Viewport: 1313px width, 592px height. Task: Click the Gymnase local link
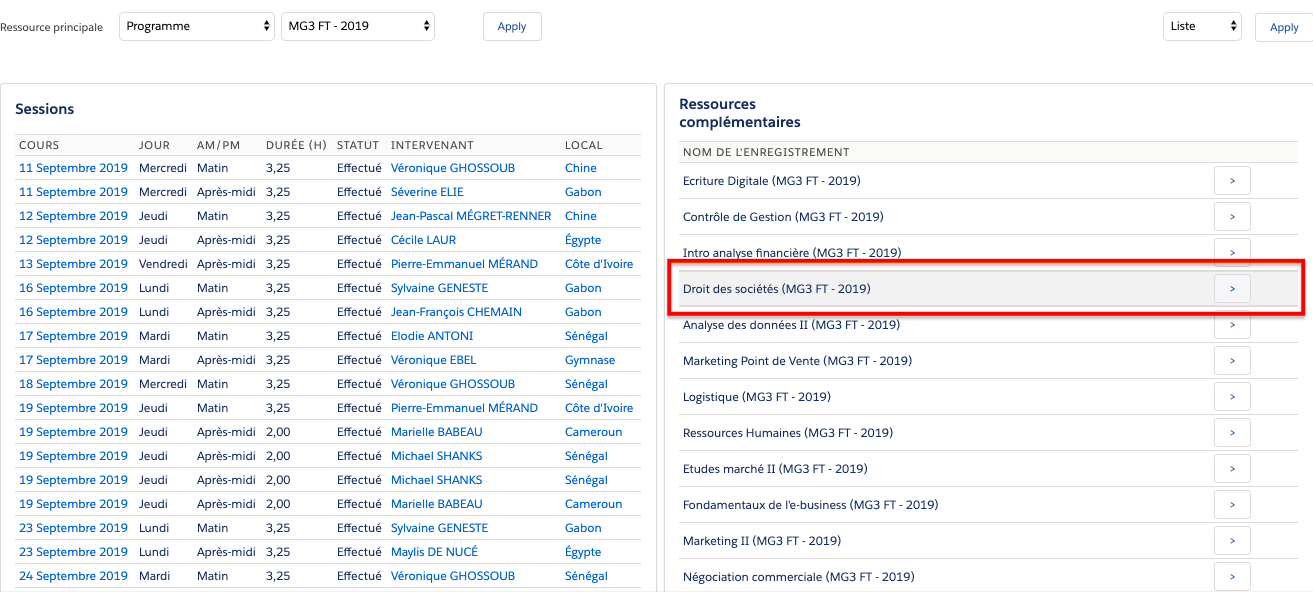(x=589, y=360)
